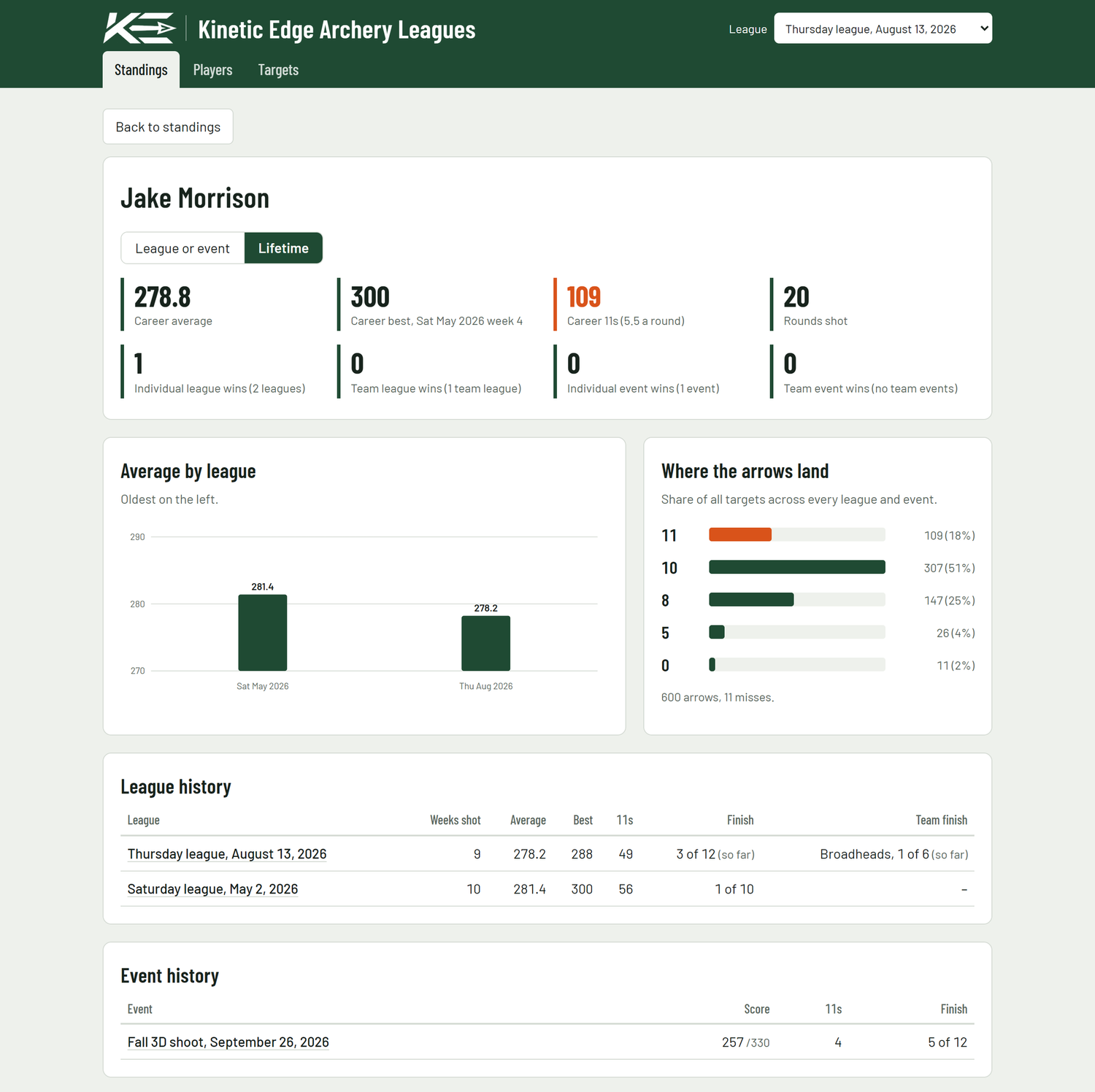Click the Team event wins label
The width and height of the screenshot is (1095, 1092).
coord(871,388)
